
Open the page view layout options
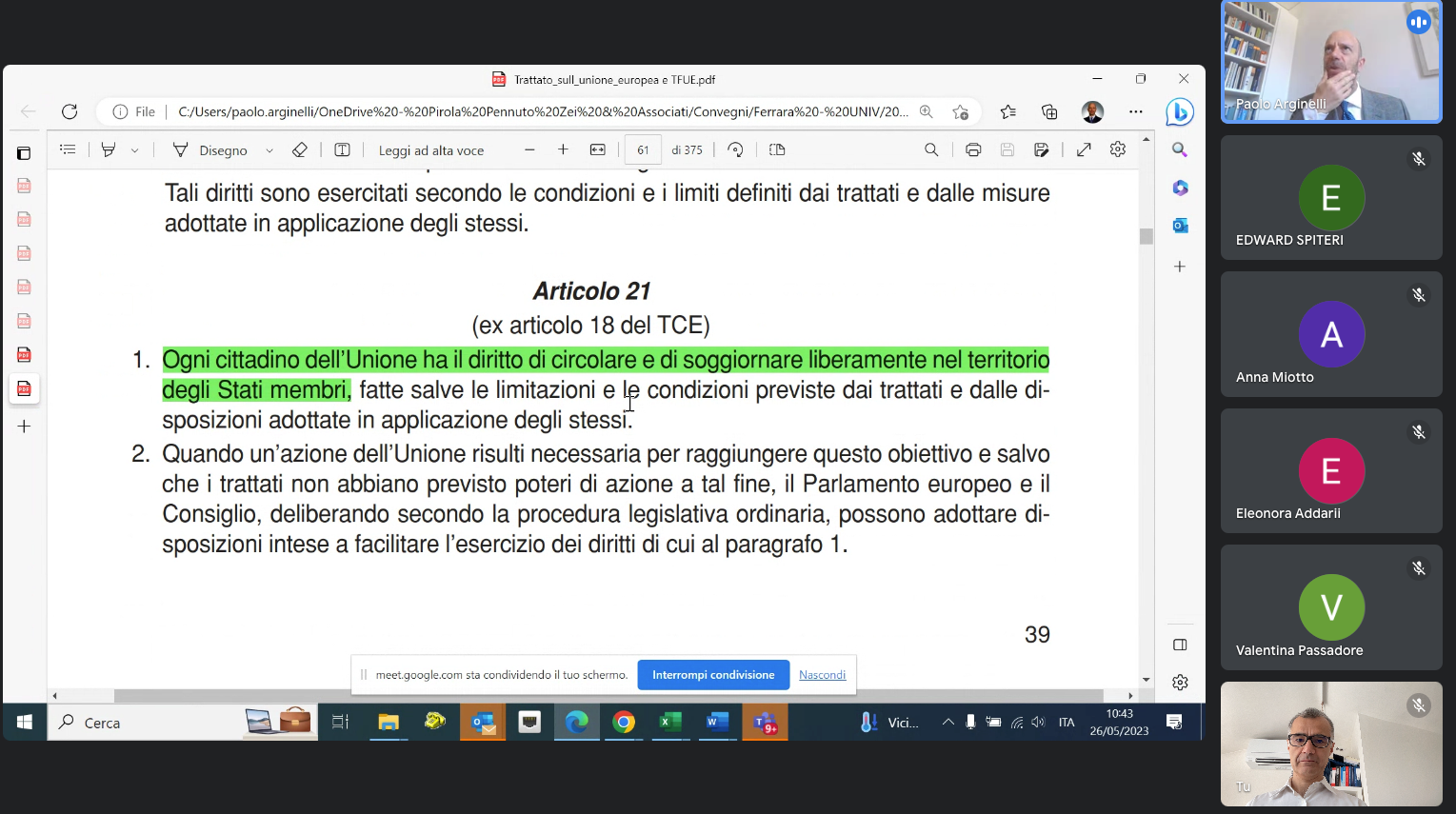[x=777, y=149]
